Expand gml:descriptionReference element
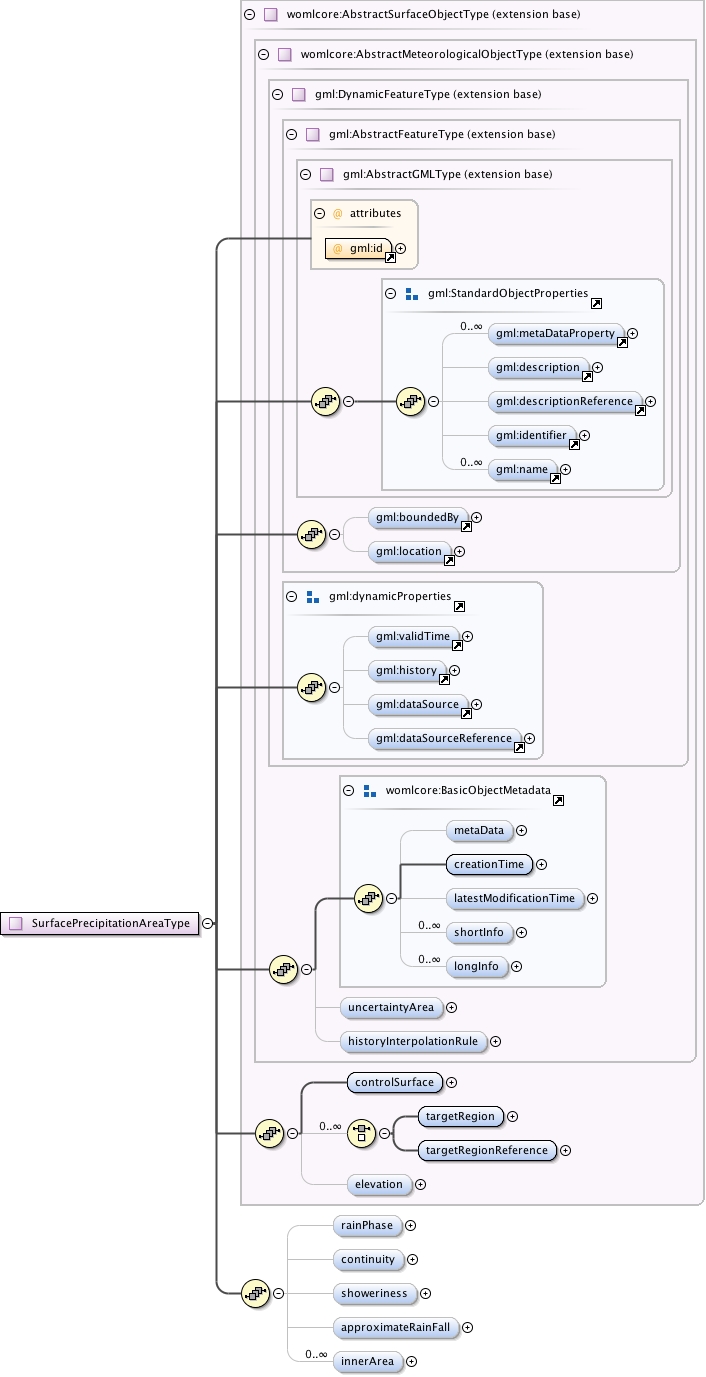 pyautogui.click(x=651, y=401)
